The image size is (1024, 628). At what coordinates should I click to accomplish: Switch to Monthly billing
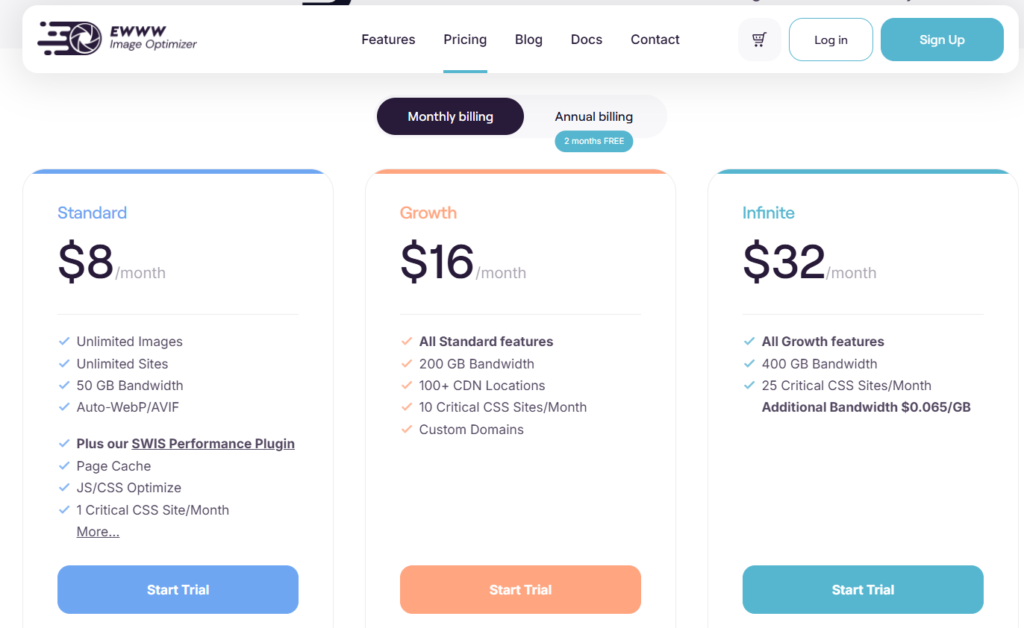click(450, 117)
